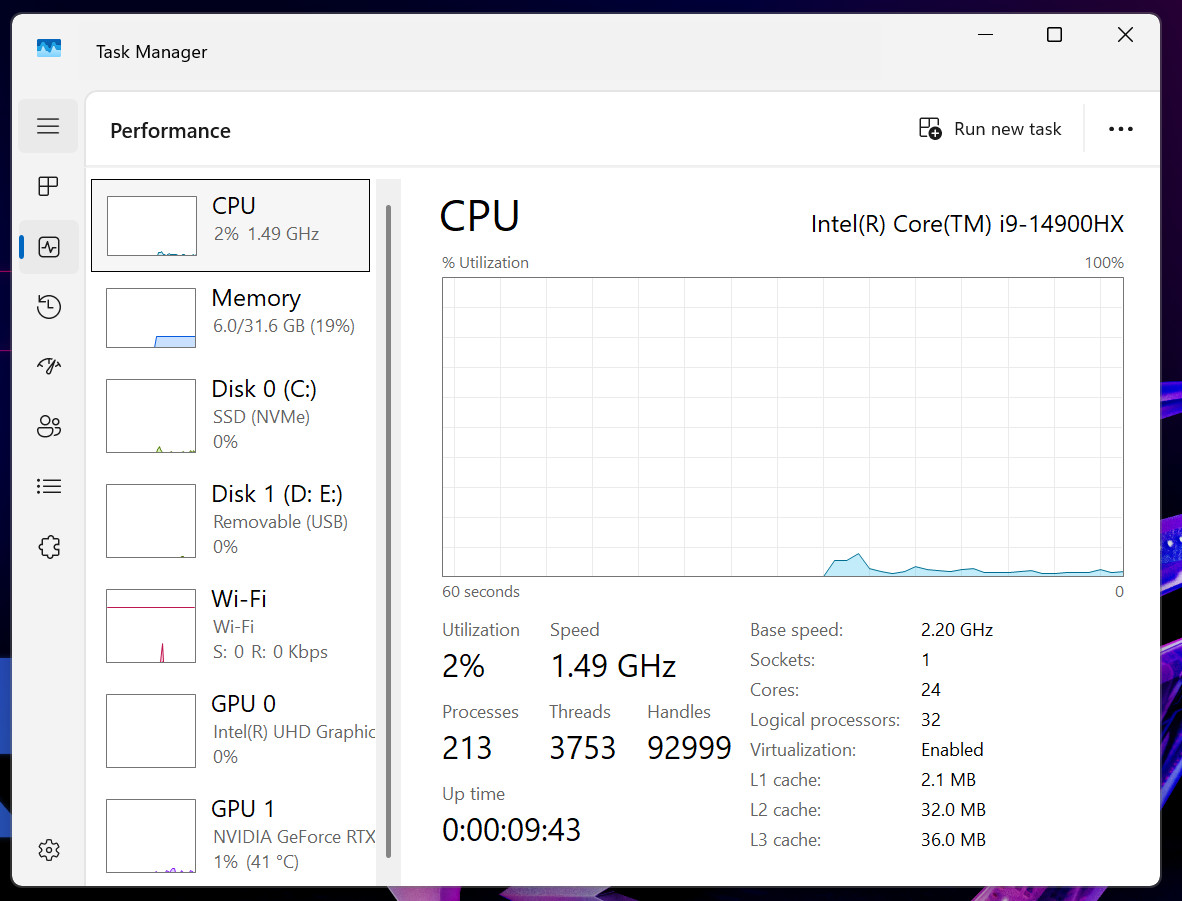
Task: Select GPU 0 Intel UHD Graphics entry
Action: point(230,730)
